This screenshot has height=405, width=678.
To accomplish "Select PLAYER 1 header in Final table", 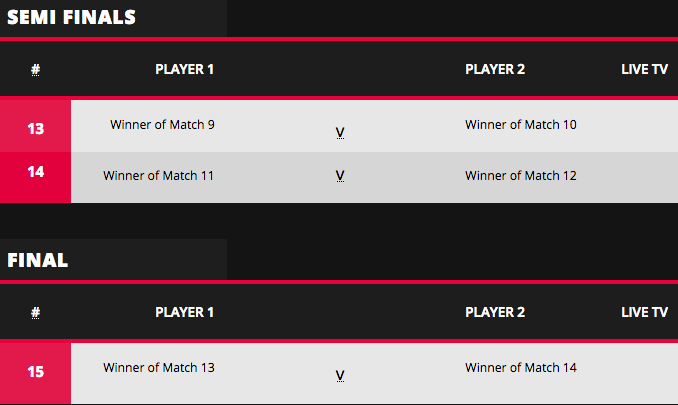I will 185,312.
